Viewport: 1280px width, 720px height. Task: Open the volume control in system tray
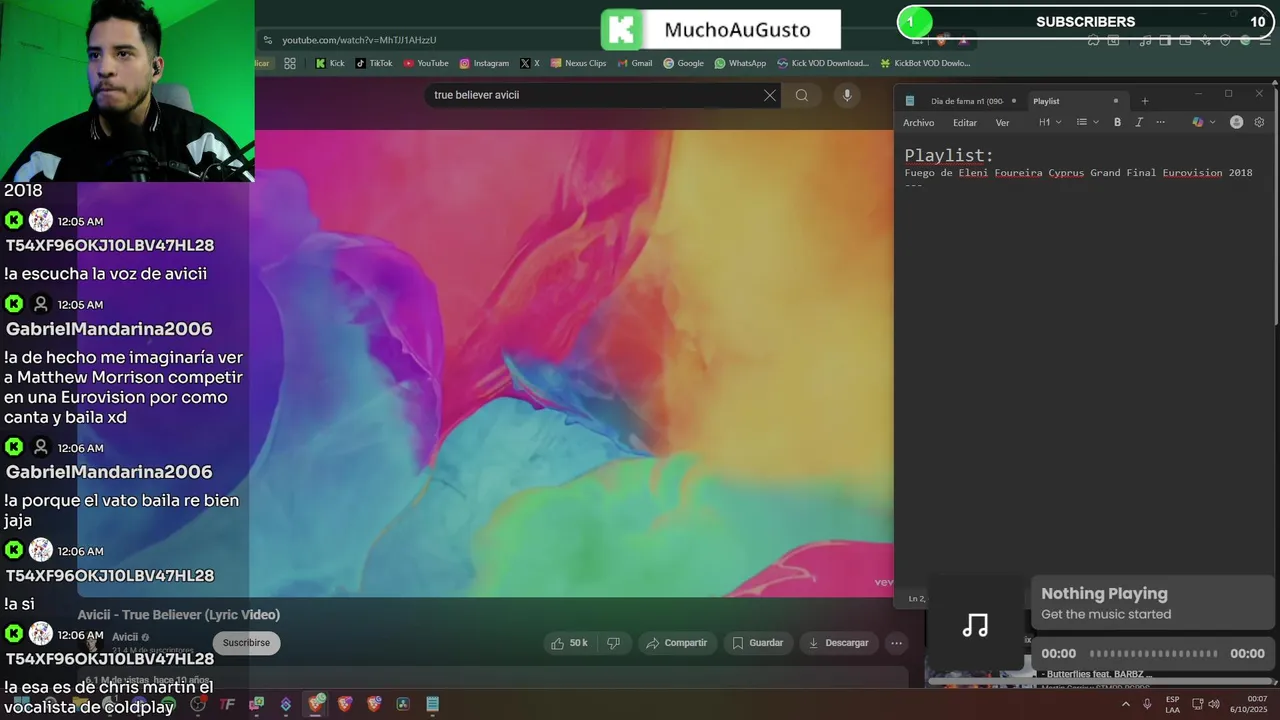point(1214,704)
